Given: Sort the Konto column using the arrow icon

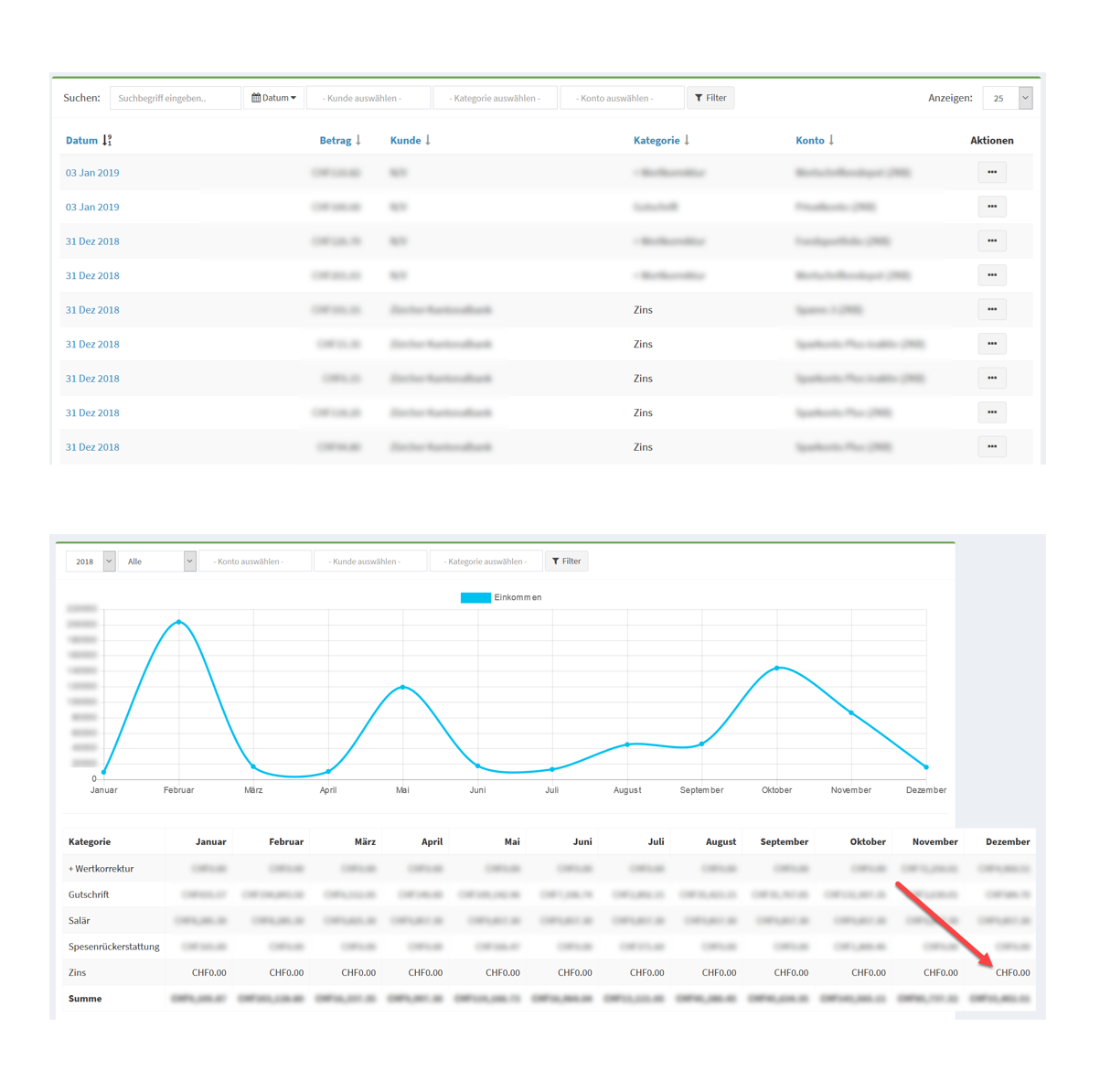Looking at the screenshot, I should [x=830, y=140].
